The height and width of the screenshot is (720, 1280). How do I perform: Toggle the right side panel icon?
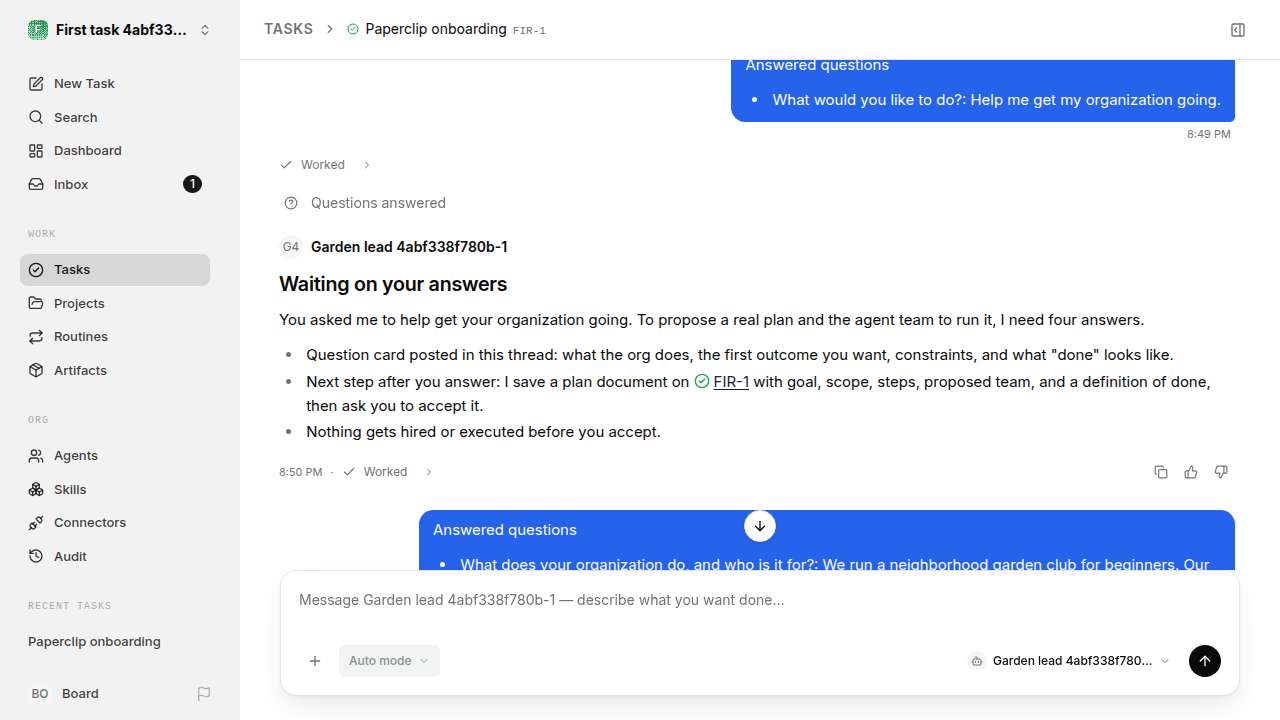click(x=1238, y=30)
